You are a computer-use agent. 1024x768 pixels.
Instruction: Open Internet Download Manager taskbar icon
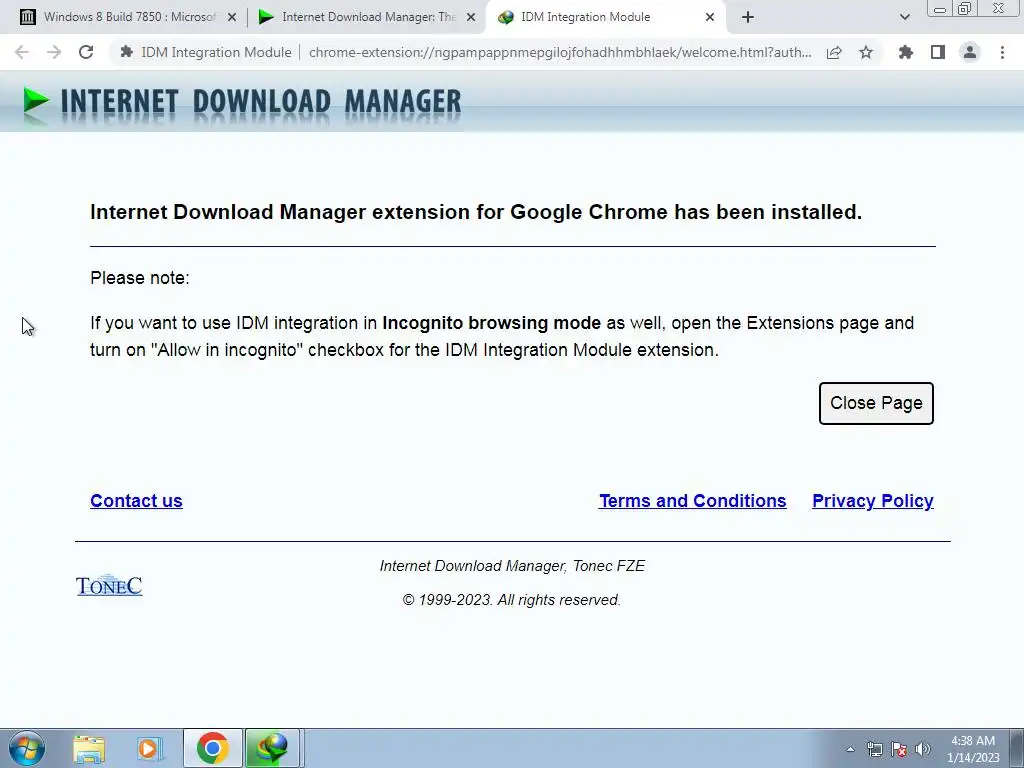click(x=272, y=748)
